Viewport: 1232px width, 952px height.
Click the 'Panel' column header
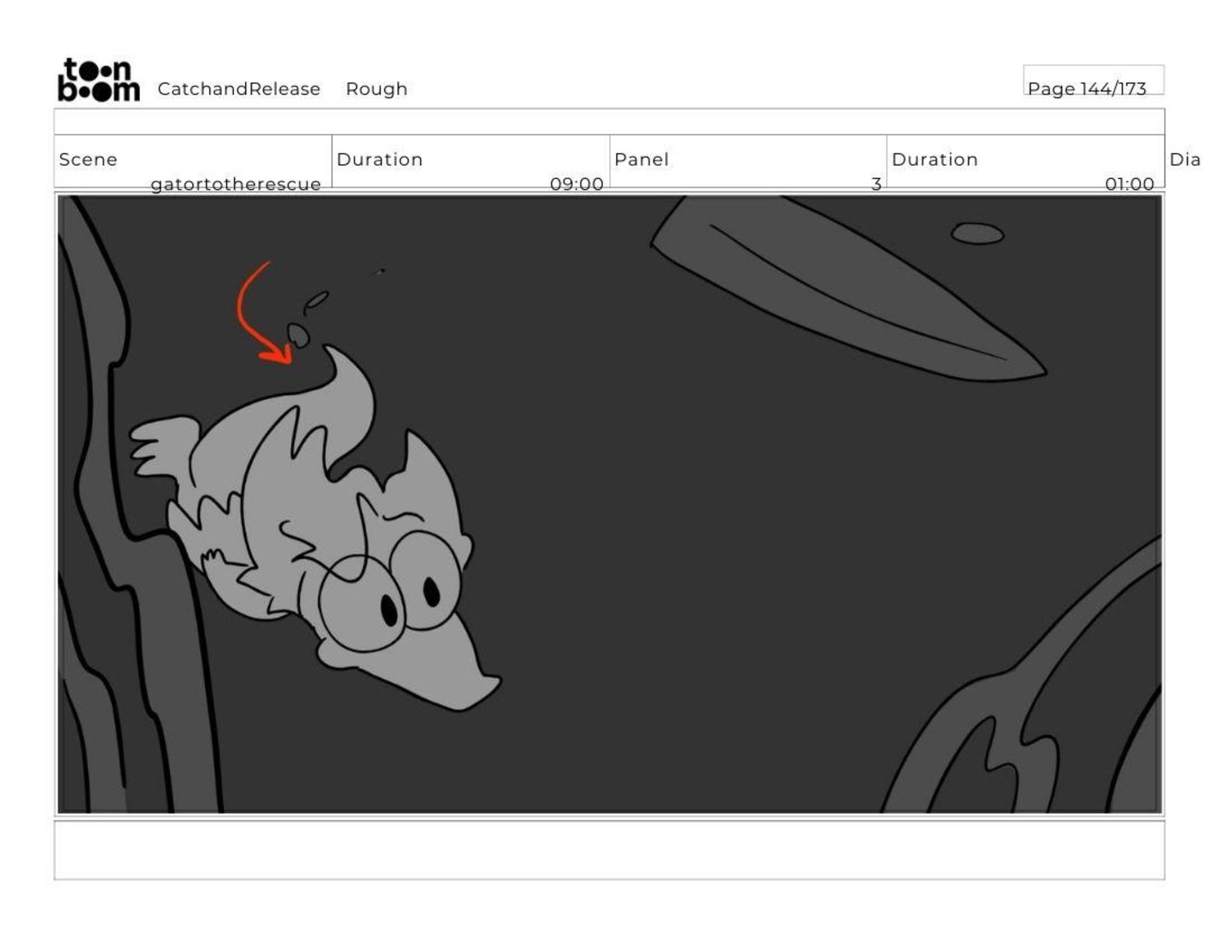(x=641, y=159)
